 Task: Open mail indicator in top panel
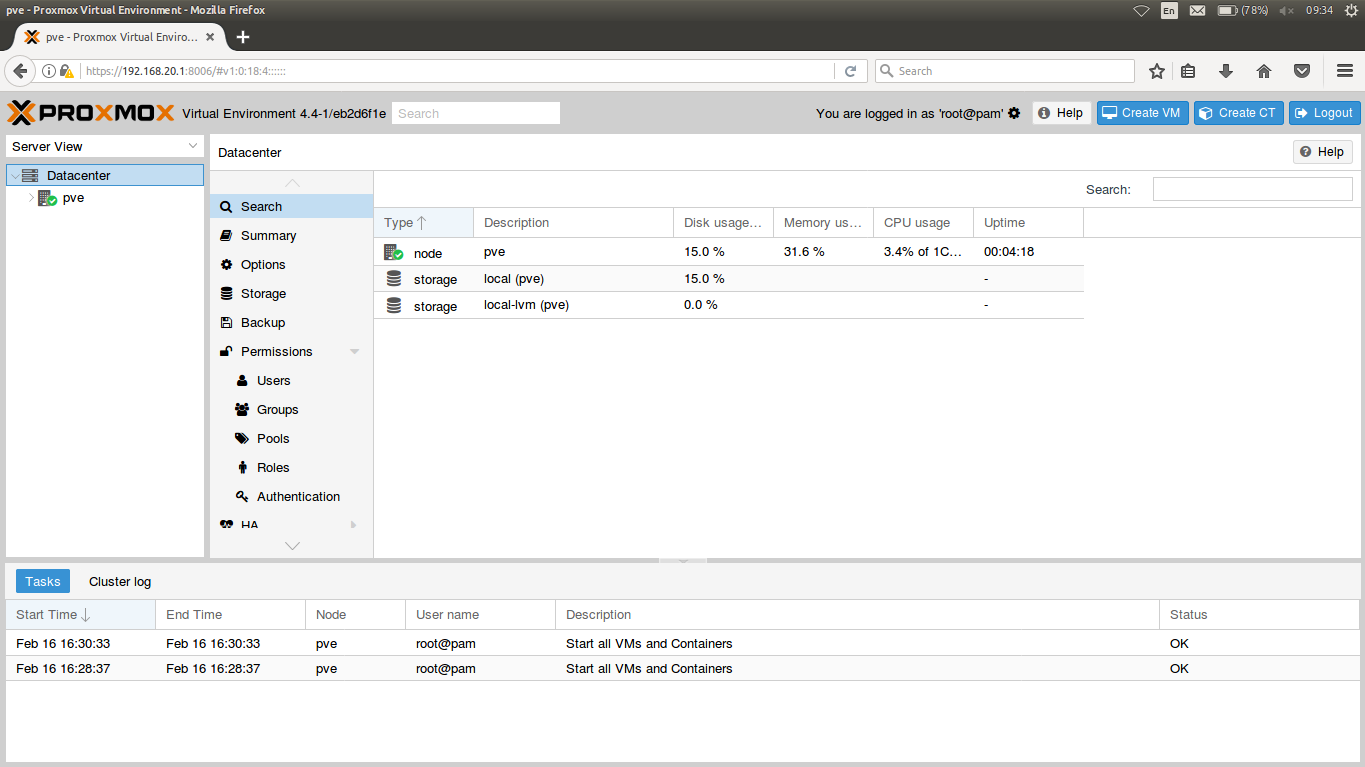pos(1197,10)
